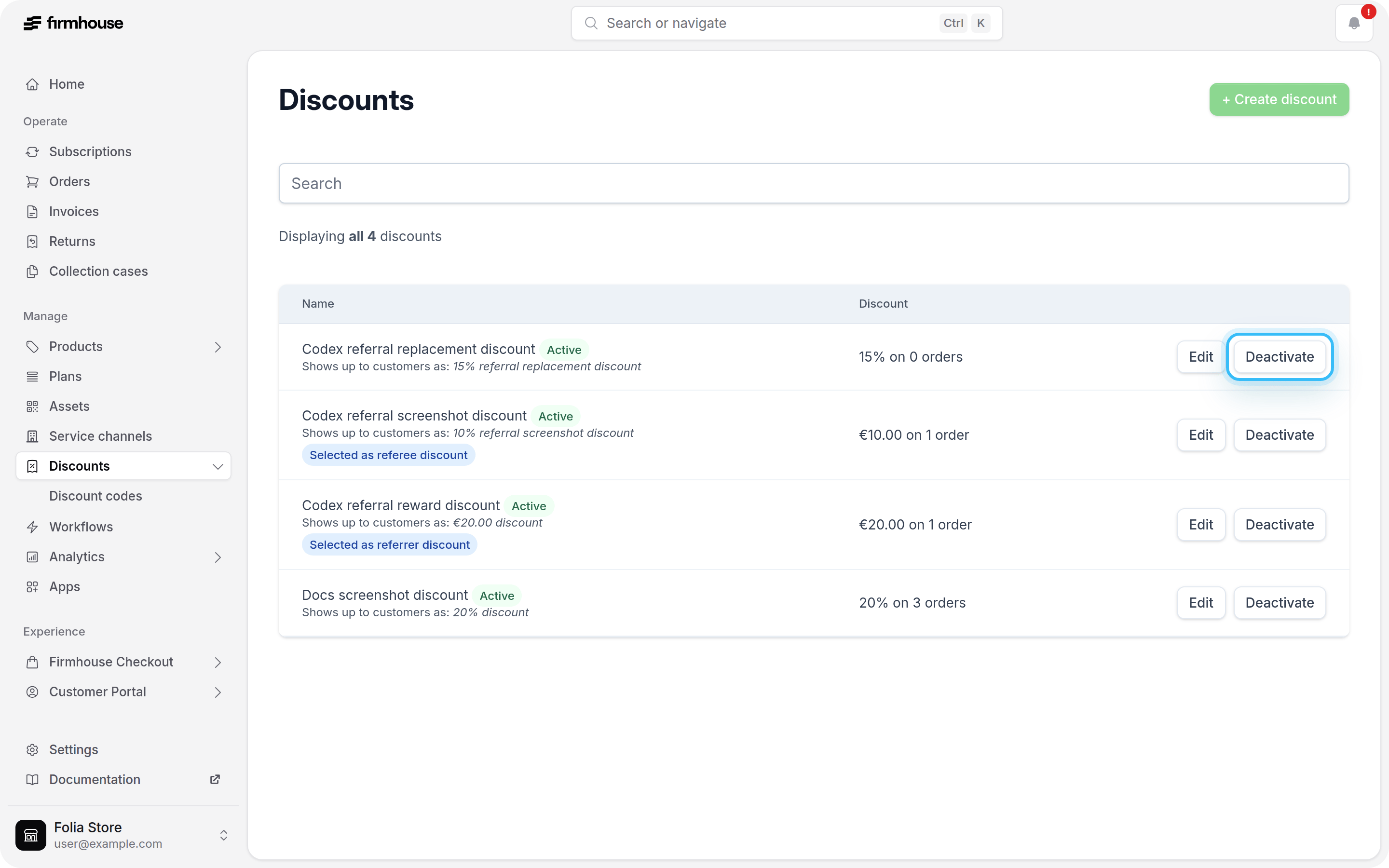The height and width of the screenshot is (868, 1389).
Task: Focus the discounts Search field
Action: (x=813, y=183)
